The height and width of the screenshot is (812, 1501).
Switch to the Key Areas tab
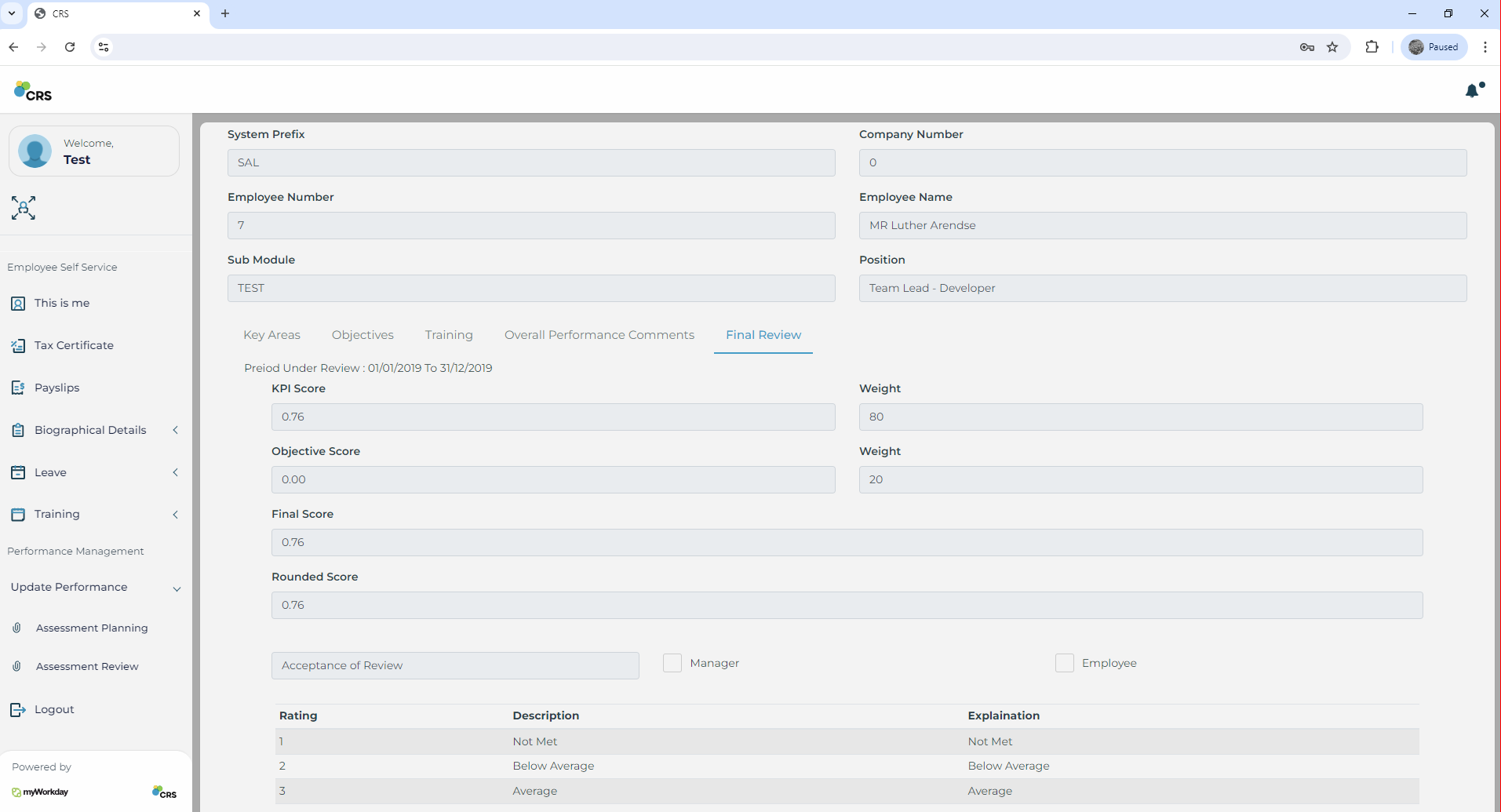pyautogui.click(x=271, y=335)
